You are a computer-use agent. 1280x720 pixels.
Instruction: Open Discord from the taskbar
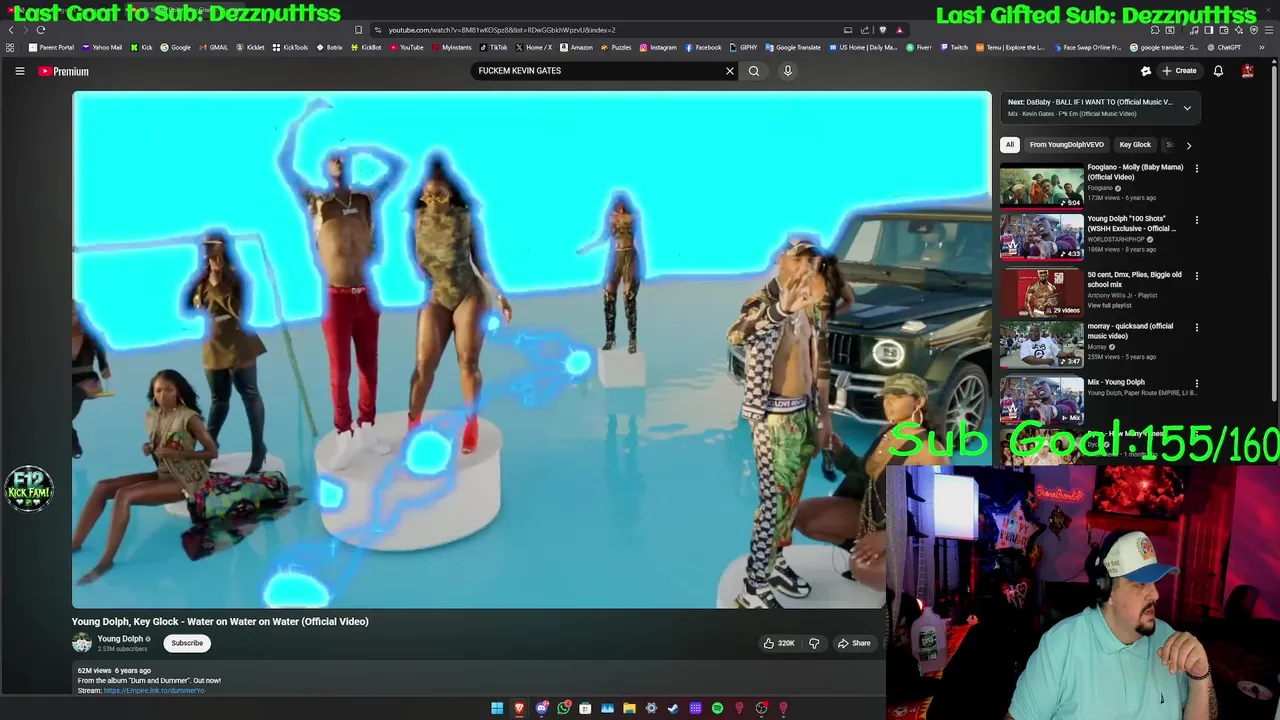541,708
